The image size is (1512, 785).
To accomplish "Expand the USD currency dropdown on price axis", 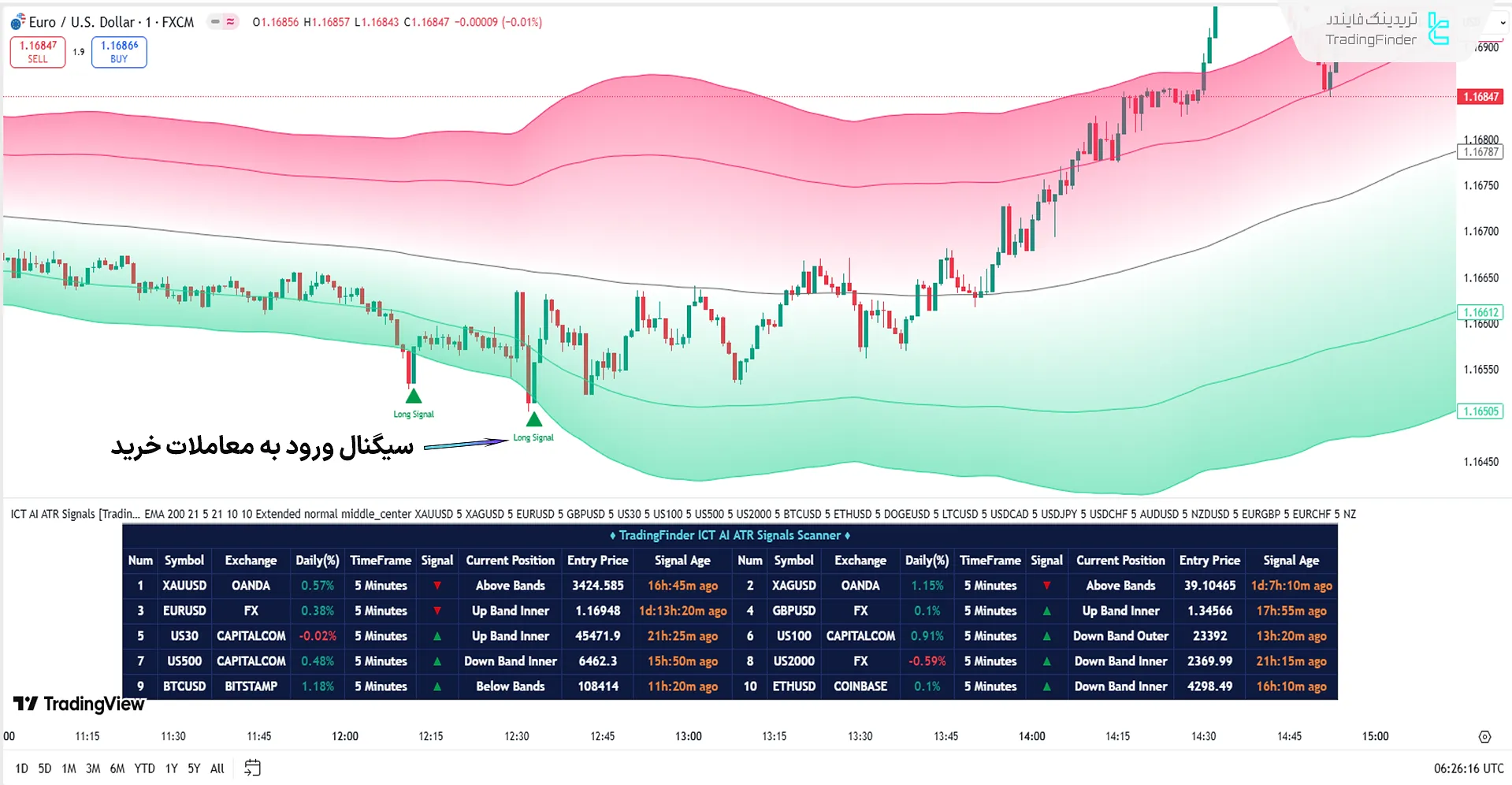I will click(1501, 23).
